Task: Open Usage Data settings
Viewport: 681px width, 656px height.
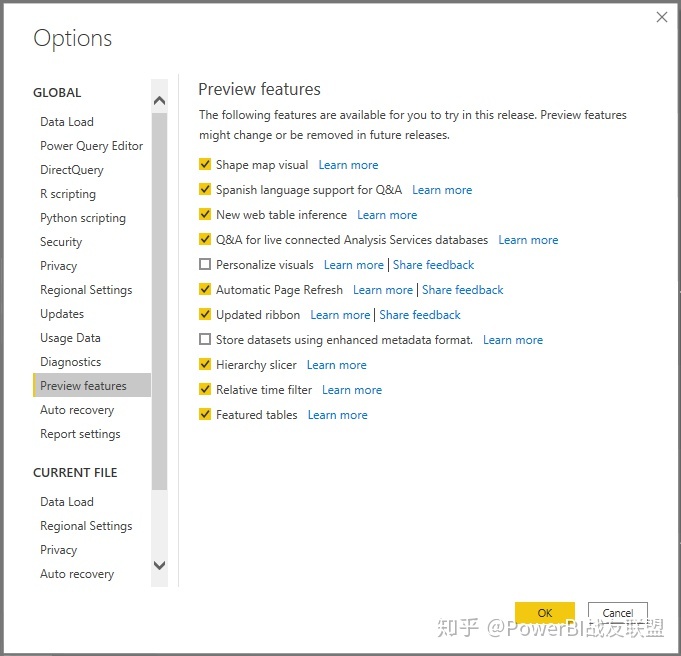Action: point(70,338)
